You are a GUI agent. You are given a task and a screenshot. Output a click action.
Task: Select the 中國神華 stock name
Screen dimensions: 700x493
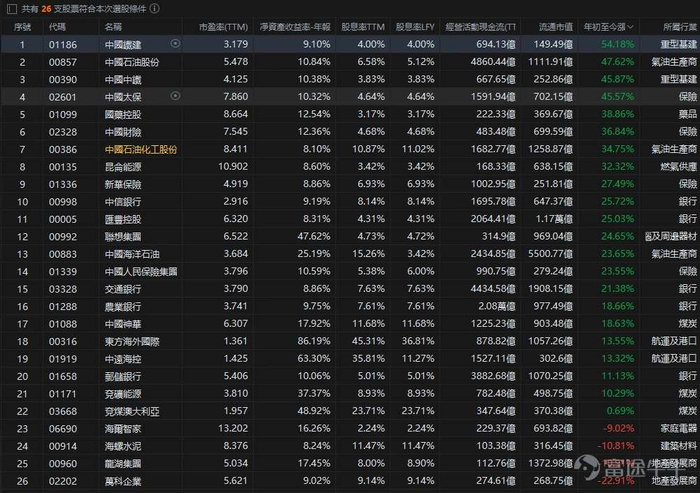tap(123, 324)
